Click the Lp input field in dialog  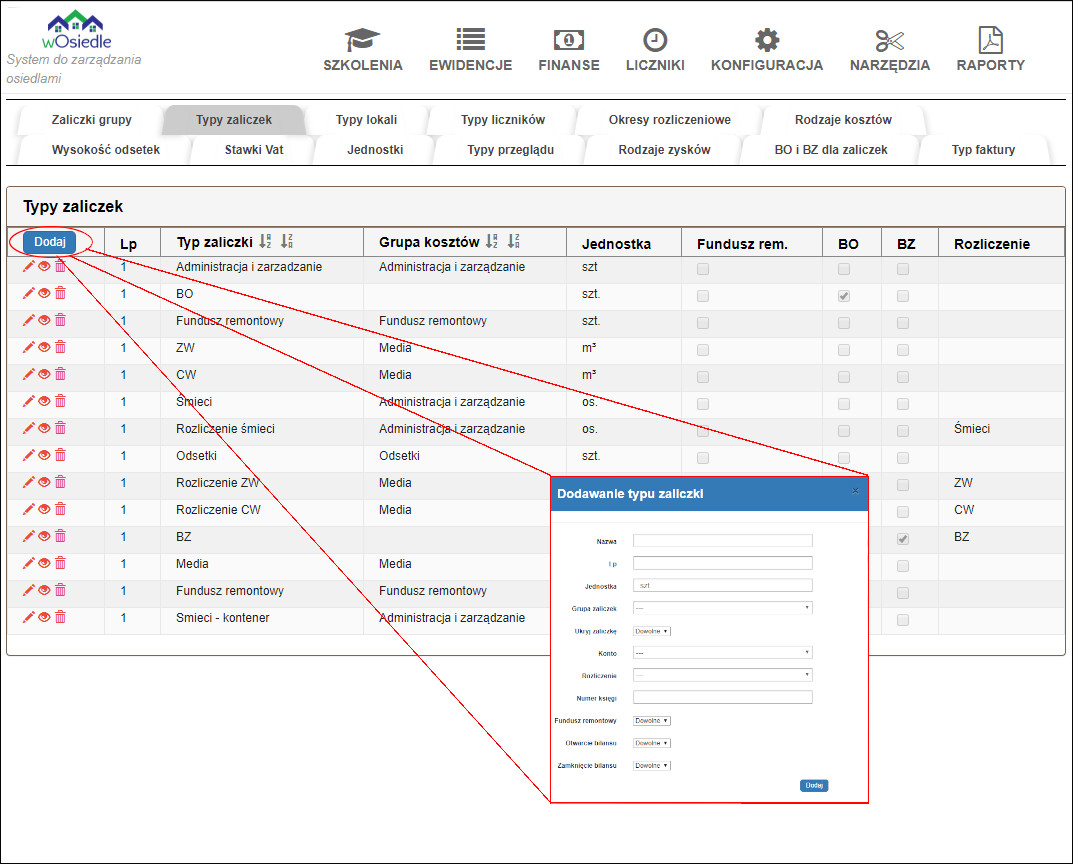723,563
